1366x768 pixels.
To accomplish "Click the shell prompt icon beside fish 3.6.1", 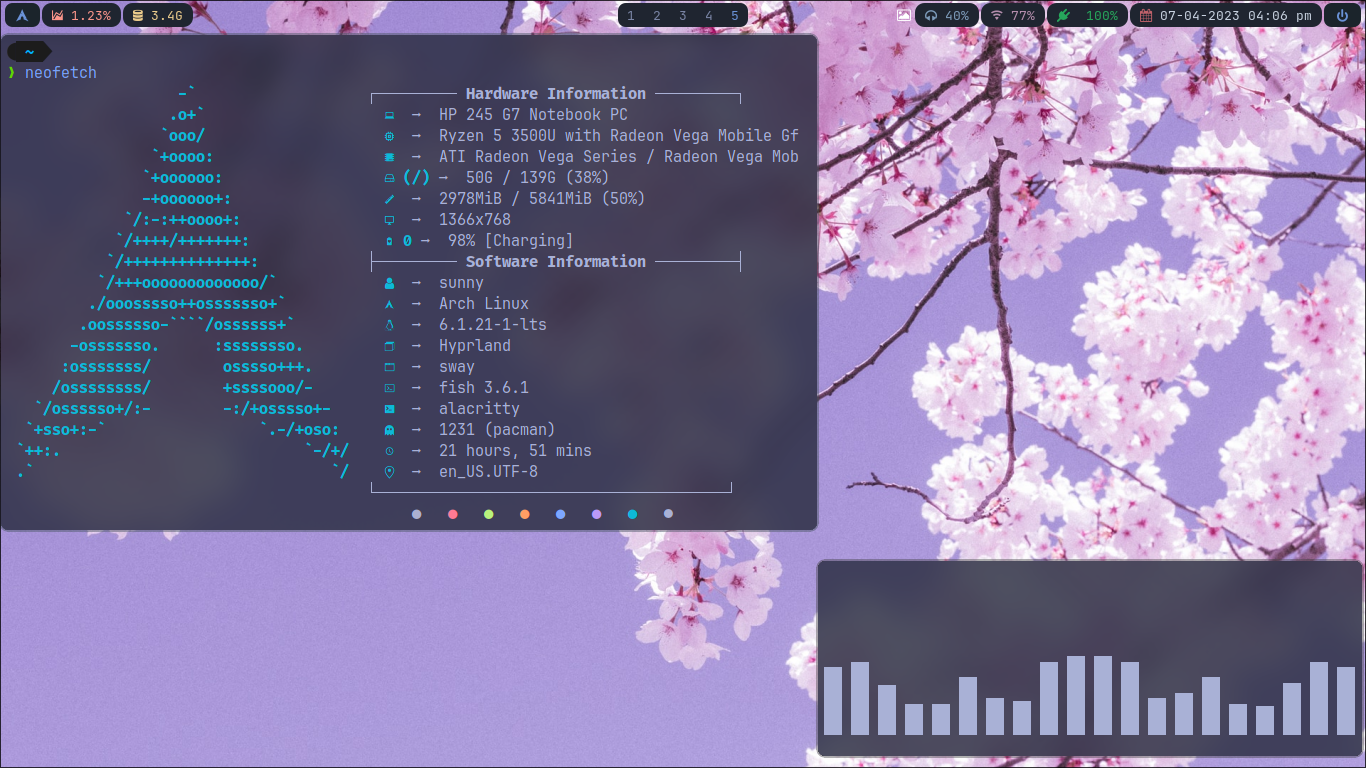I will tap(389, 388).
